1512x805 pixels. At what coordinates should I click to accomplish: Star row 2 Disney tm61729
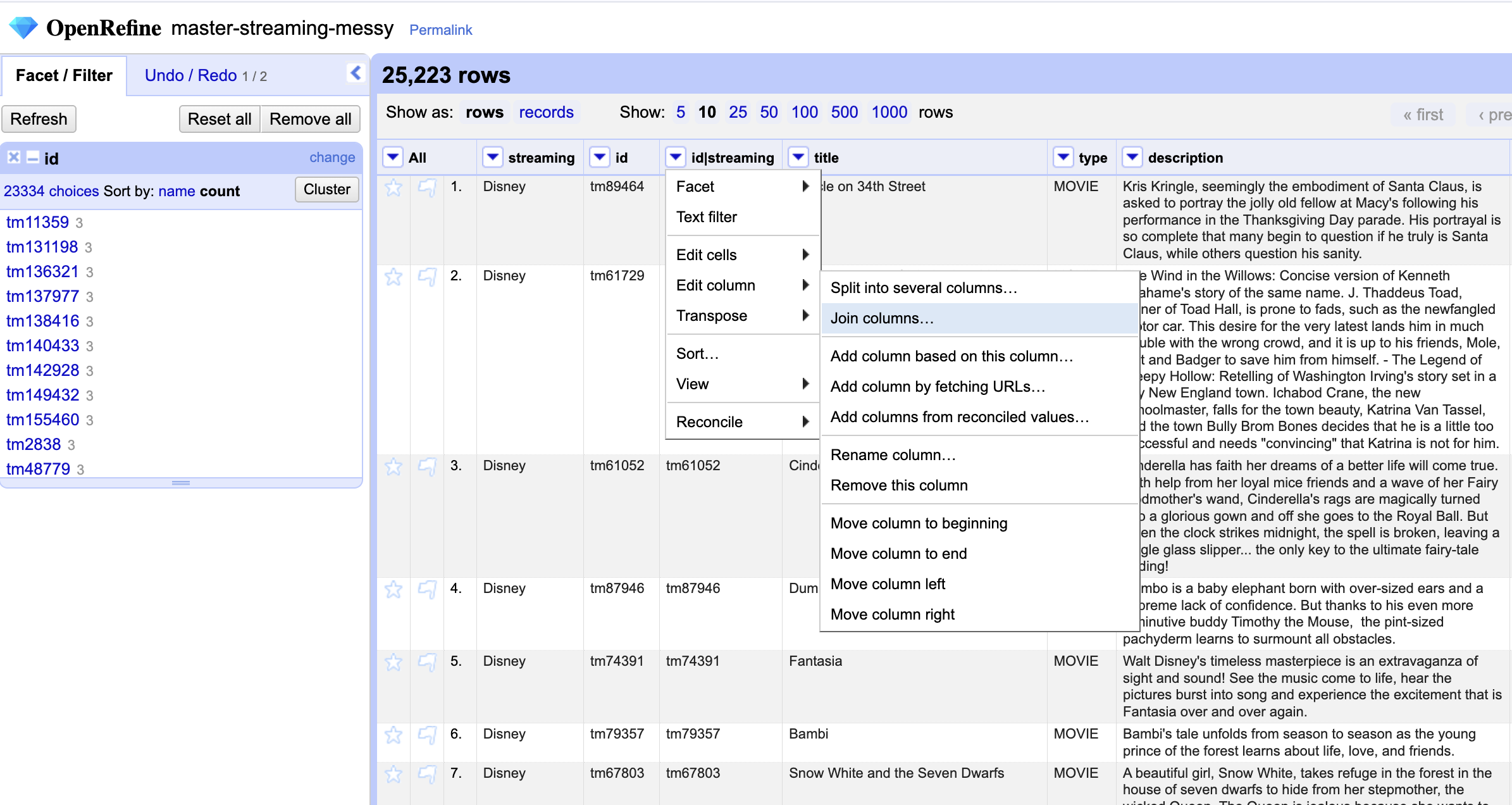(x=393, y=277)
